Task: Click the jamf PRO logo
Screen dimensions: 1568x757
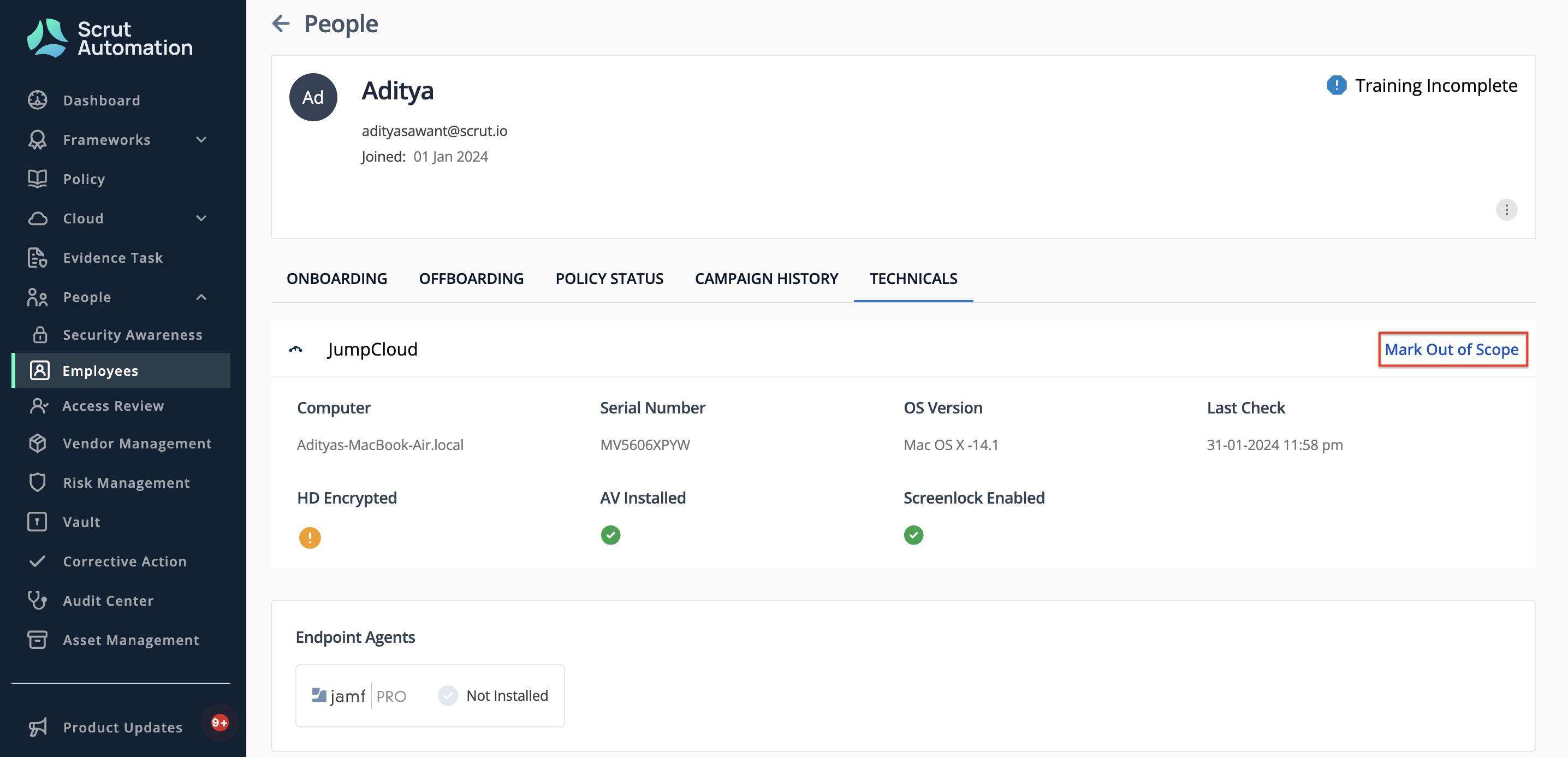Action: coord(359,695)
